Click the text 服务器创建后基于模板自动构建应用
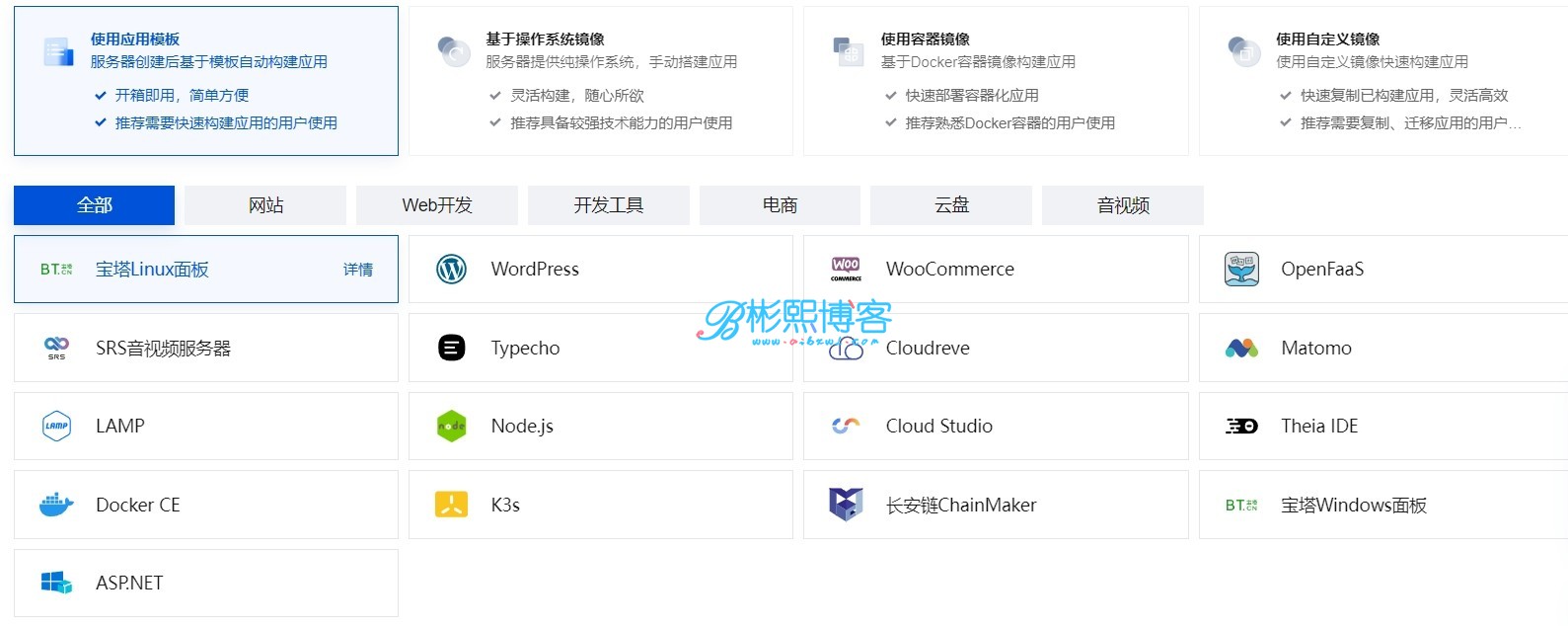1568x626 pixels. click(x=209, y=62)
